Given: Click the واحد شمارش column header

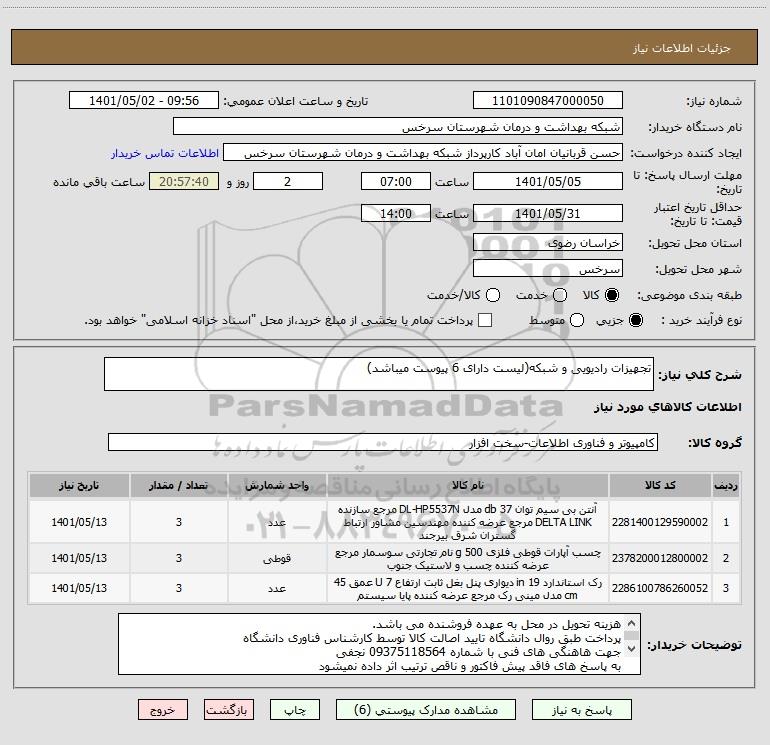Looking at the screenshot, I should [277, 486].
